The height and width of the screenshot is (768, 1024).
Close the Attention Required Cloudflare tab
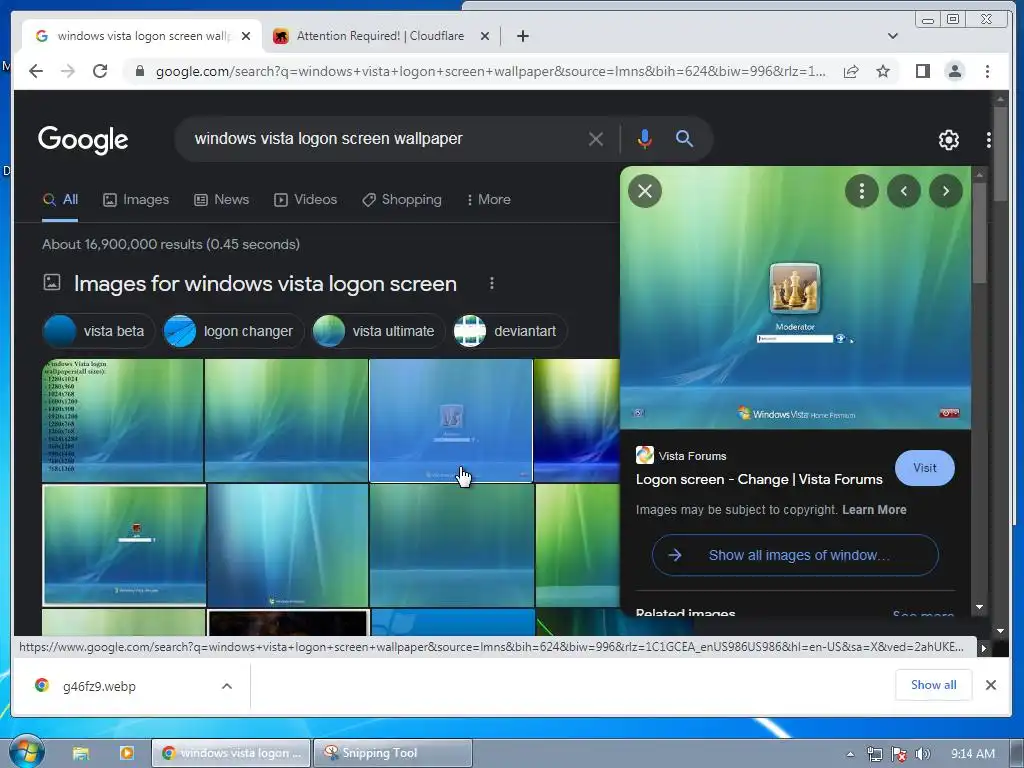click(x=485, y=36)
